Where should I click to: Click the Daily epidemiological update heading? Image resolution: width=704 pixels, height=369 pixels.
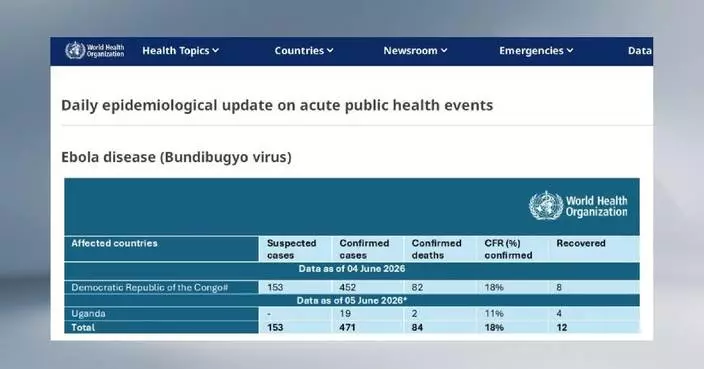click(x=277, y=105)
